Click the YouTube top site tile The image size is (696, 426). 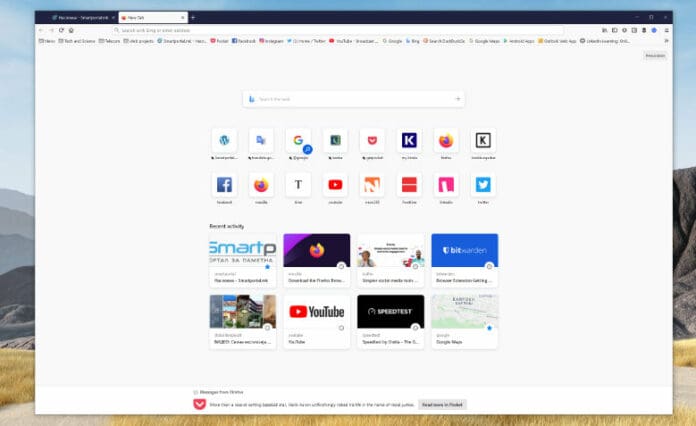(x=335, y=185)
